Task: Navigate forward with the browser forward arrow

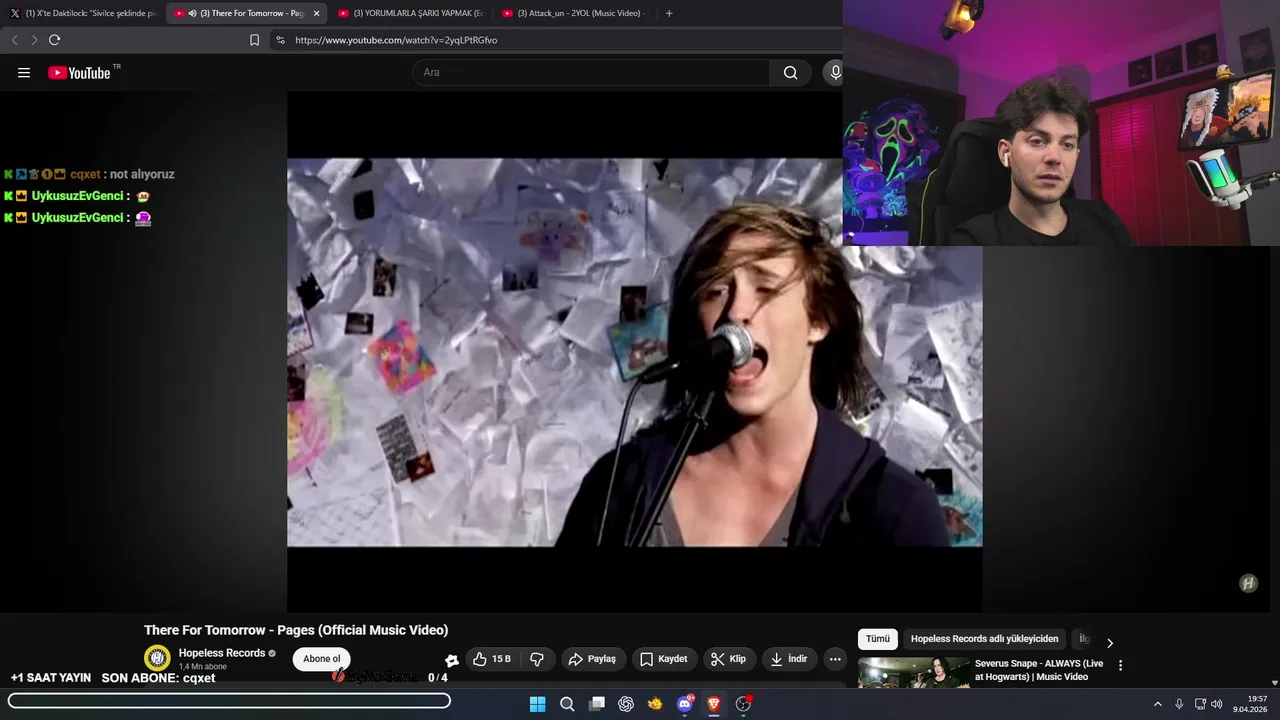Action: pos(34,40)
